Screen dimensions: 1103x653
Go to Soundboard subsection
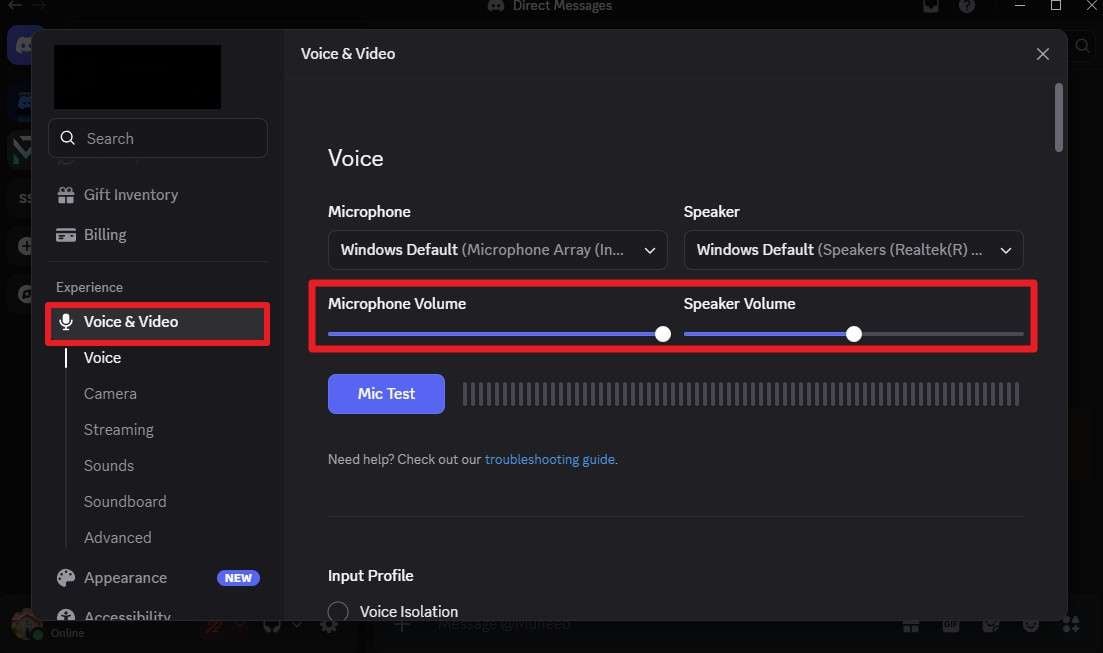coord(125,502)
